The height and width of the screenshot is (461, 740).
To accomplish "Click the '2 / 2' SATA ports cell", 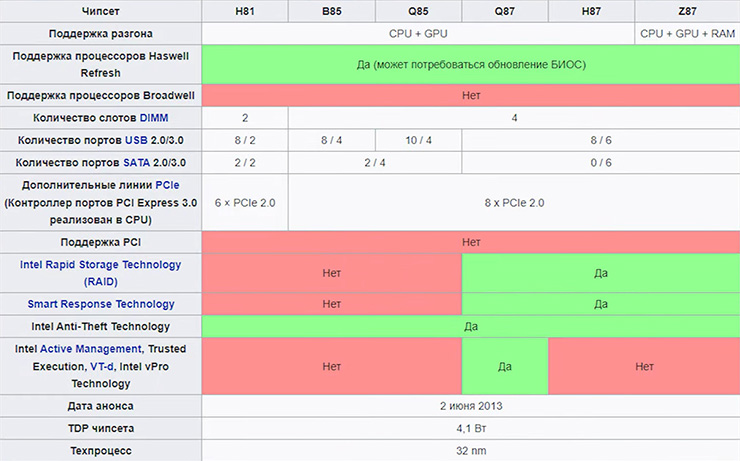I will pyautogui.click(x=245, y=163).
